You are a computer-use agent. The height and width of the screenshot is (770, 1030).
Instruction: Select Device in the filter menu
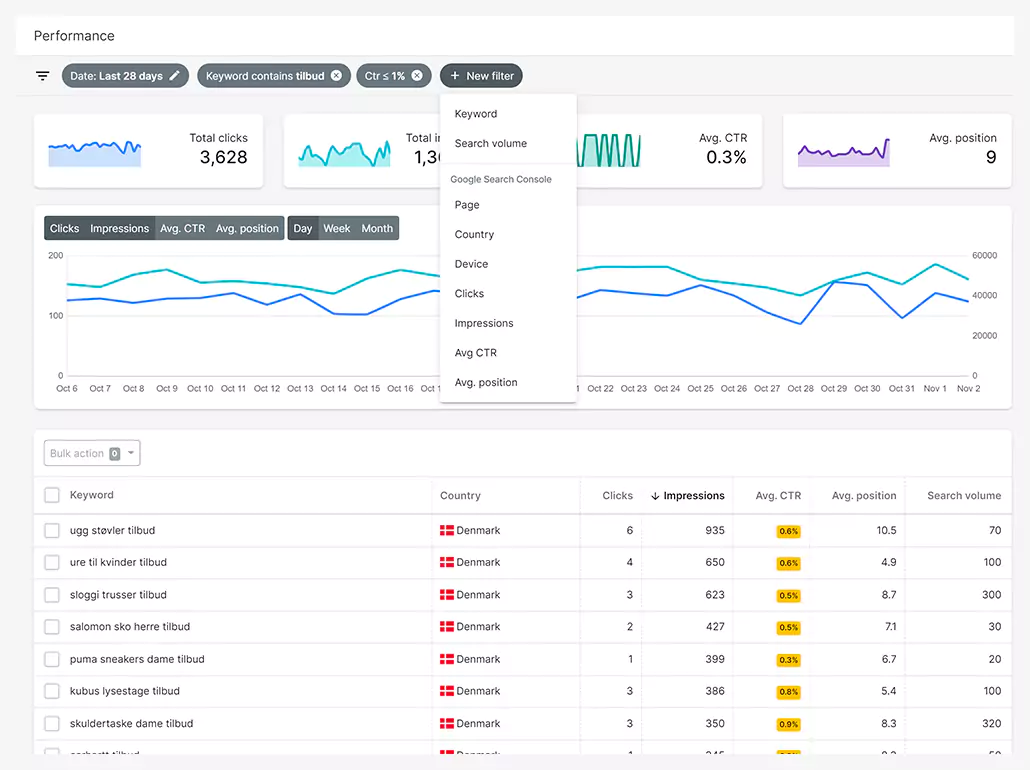point(471,264)
